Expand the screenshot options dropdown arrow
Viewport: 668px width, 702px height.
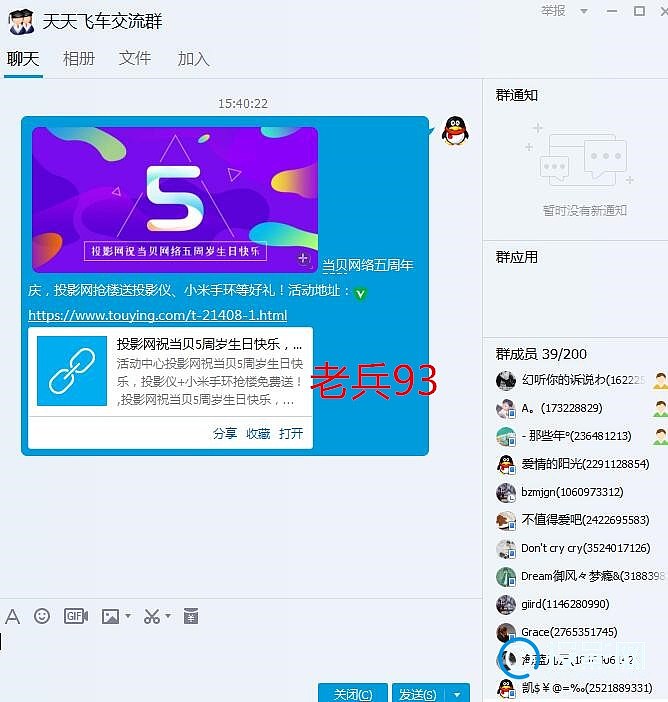tap(168, 616)
